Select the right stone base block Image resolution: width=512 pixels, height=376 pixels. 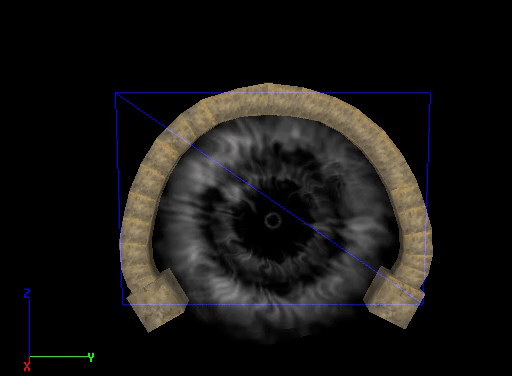click(393, 298)
